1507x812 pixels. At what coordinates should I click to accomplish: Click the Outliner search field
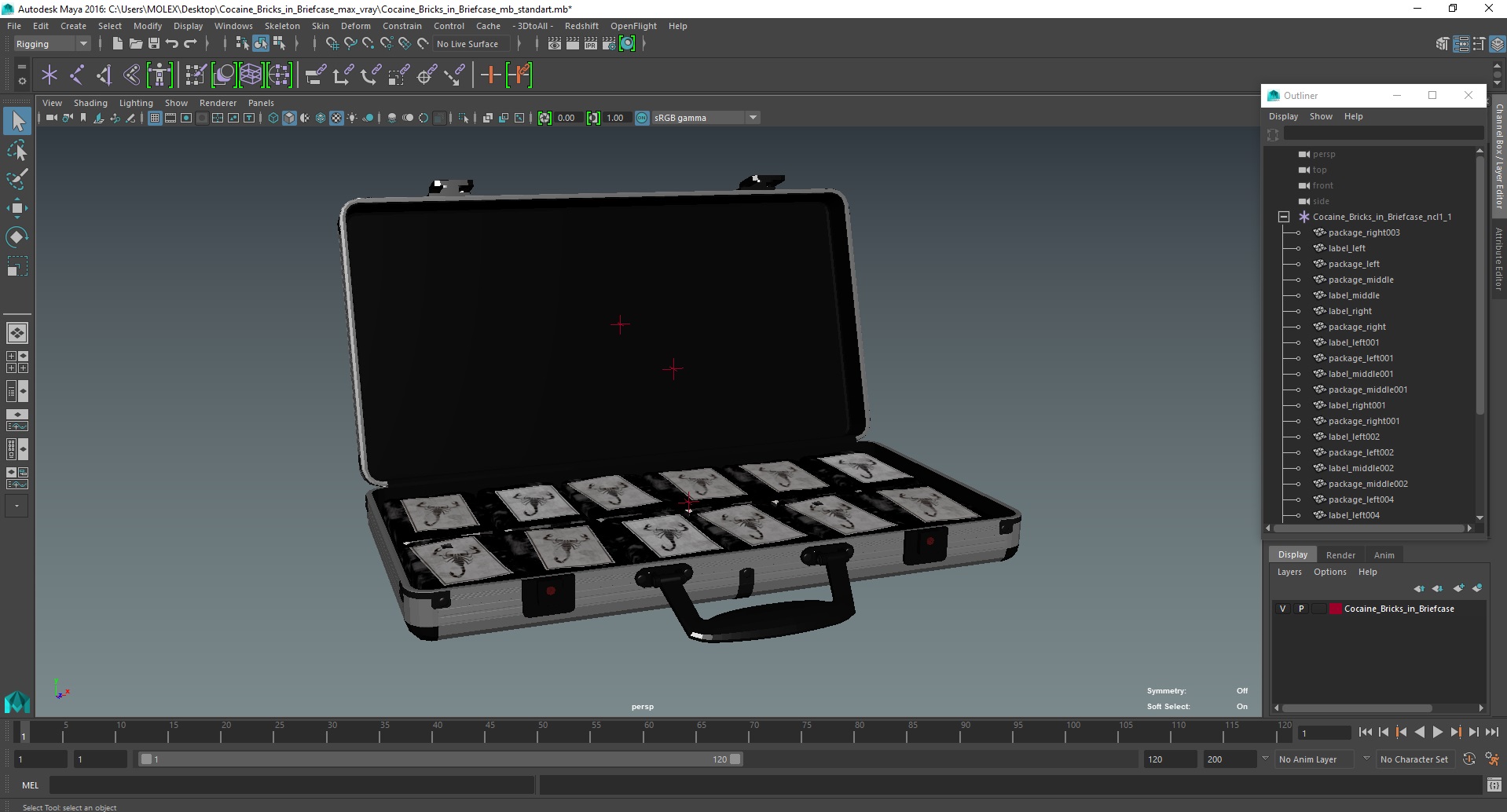[x=1382, y=134]
